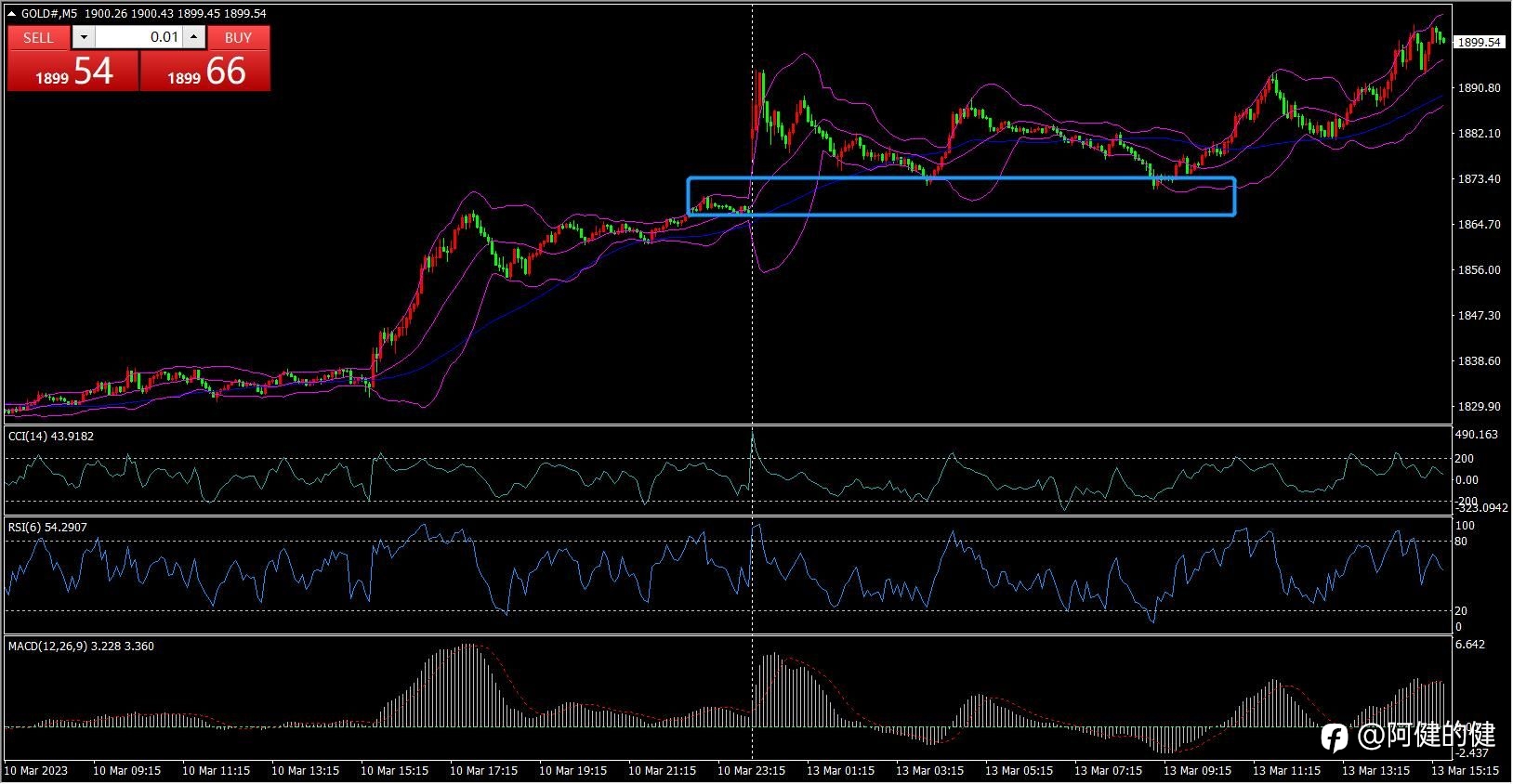Click the 1873.40 price scale label
Screen dimensions: 1513x784
(1479, 178)
